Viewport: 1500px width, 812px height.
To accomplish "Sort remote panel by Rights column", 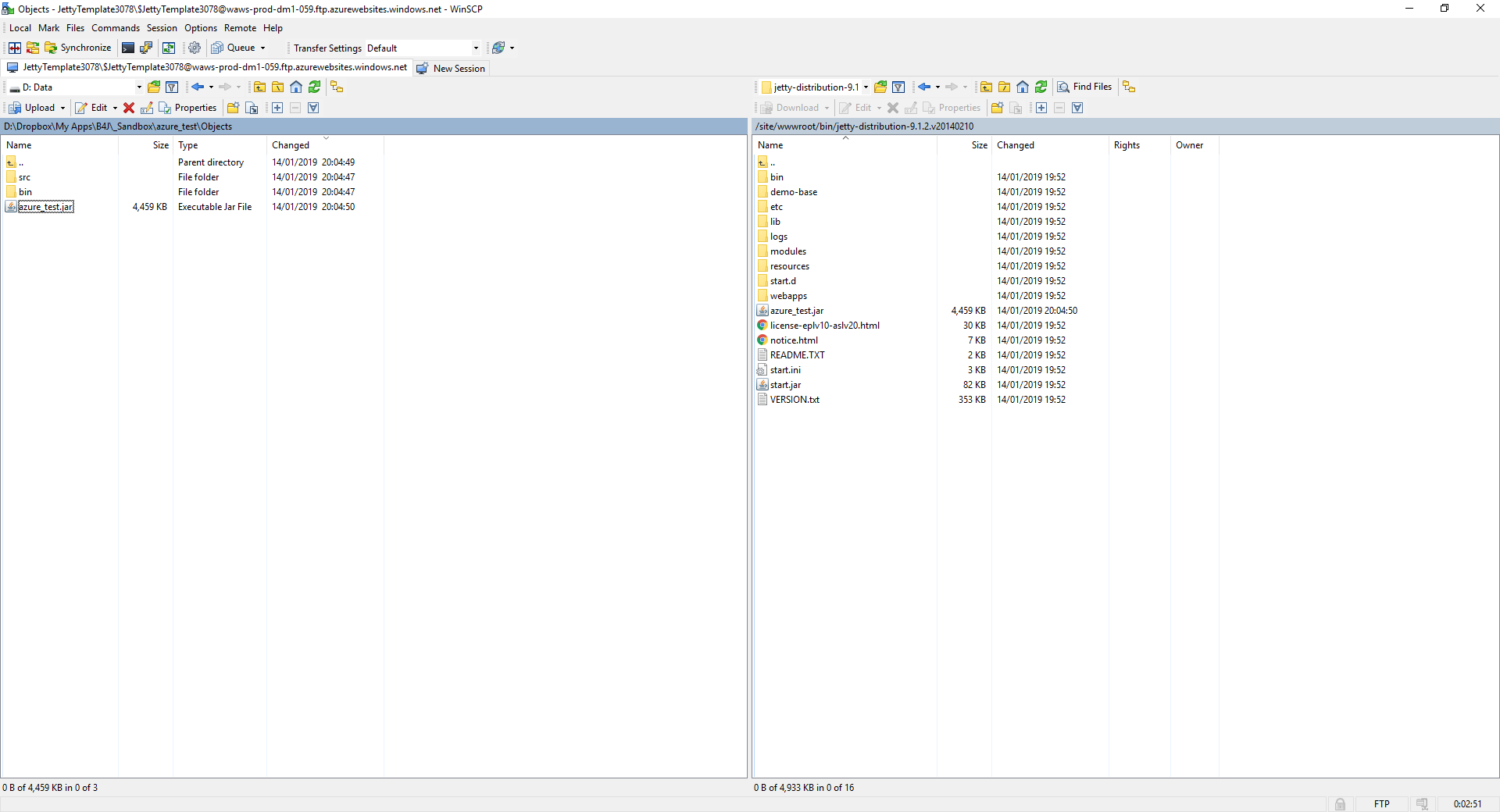I will click(x=1139, y=145).
